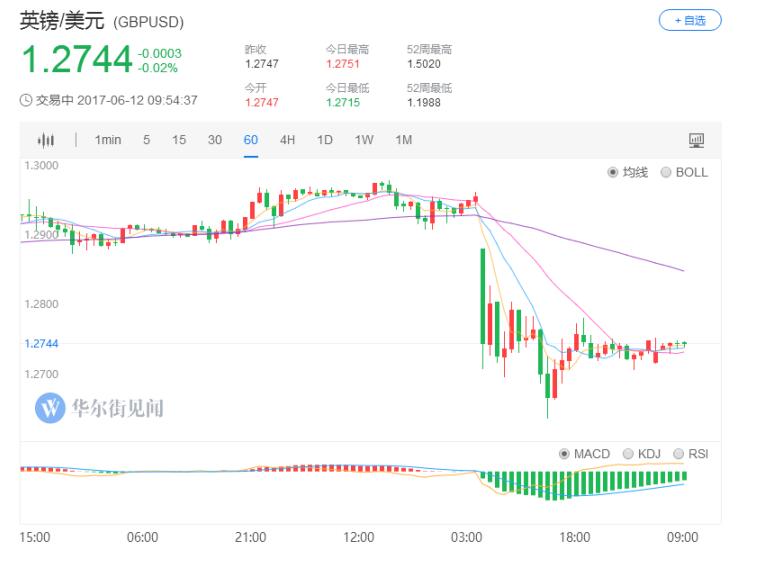This screenshot has height=567, width=770.
Task: Select the 60 minute timeframe tab
Action: pyautogui.click(x=251, y=140)
